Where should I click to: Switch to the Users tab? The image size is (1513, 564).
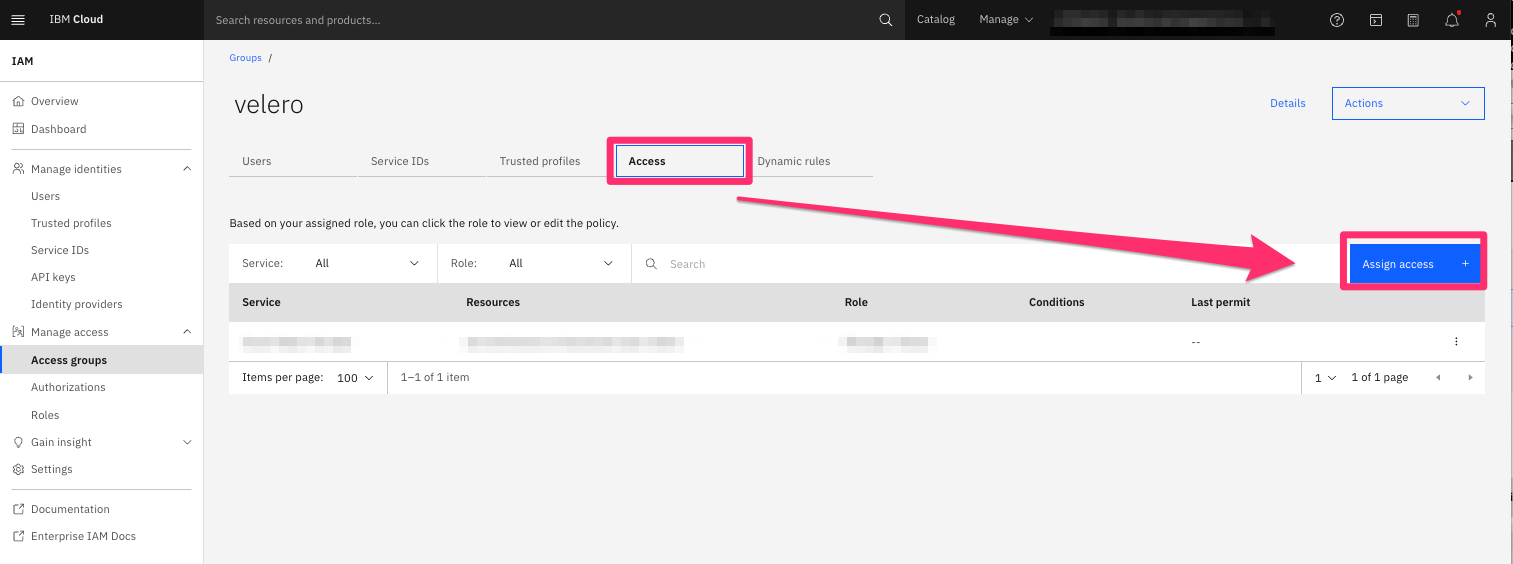292,161
